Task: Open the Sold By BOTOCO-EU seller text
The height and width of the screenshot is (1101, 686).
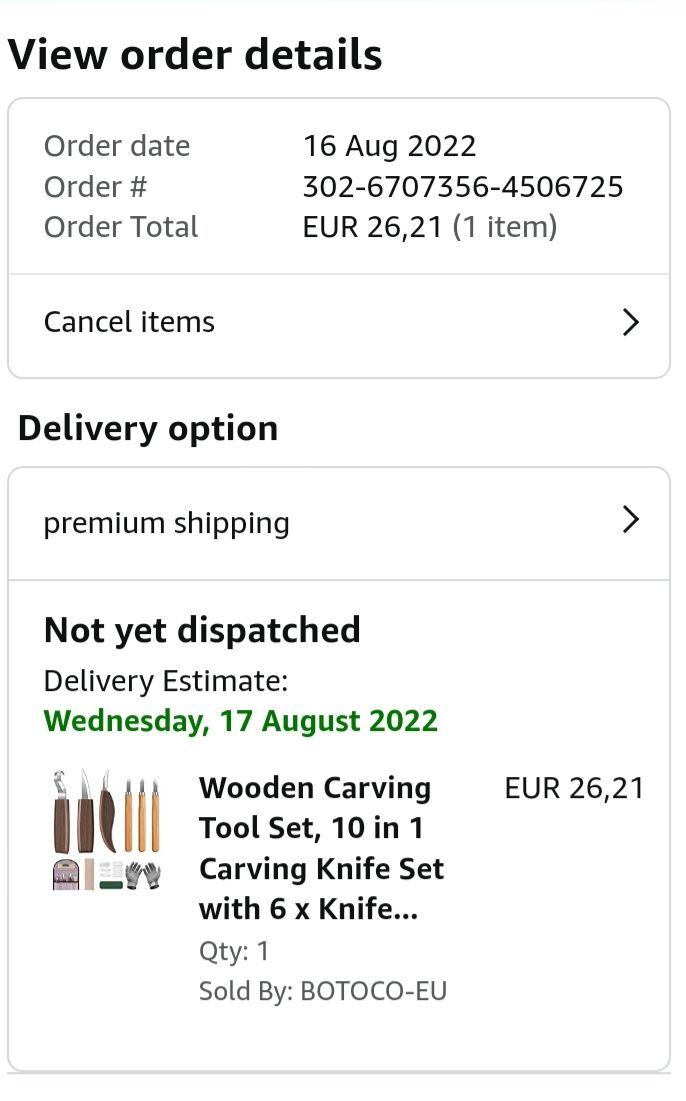Action: 322,991
